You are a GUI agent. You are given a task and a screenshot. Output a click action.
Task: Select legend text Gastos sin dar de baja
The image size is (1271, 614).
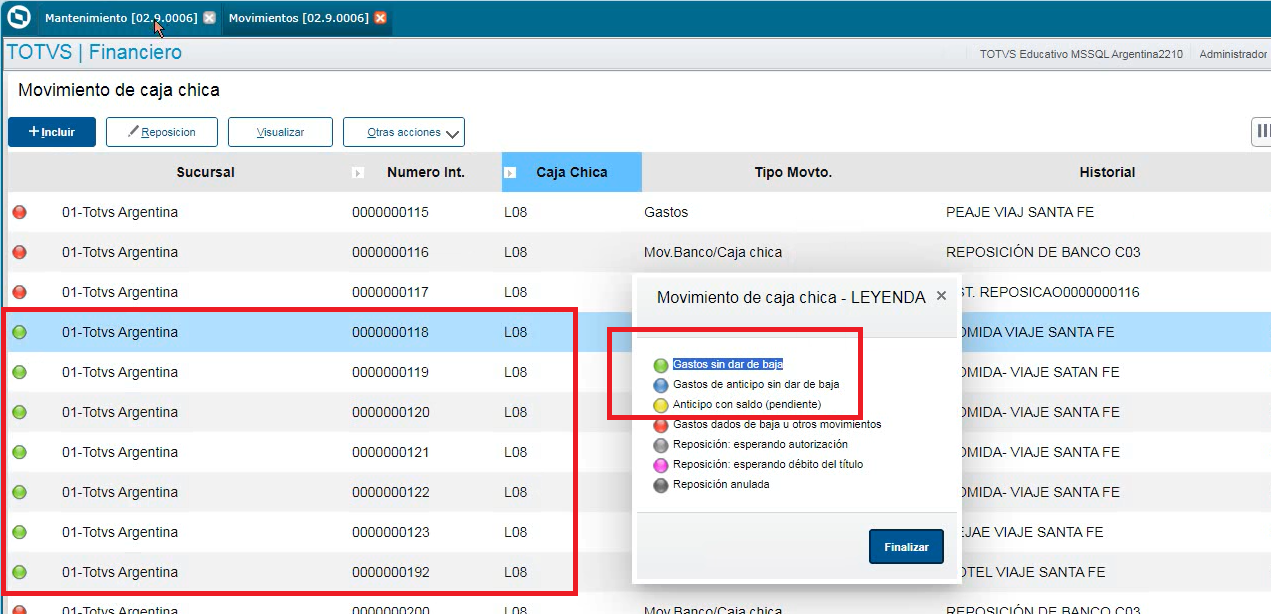tap(728, 364)
